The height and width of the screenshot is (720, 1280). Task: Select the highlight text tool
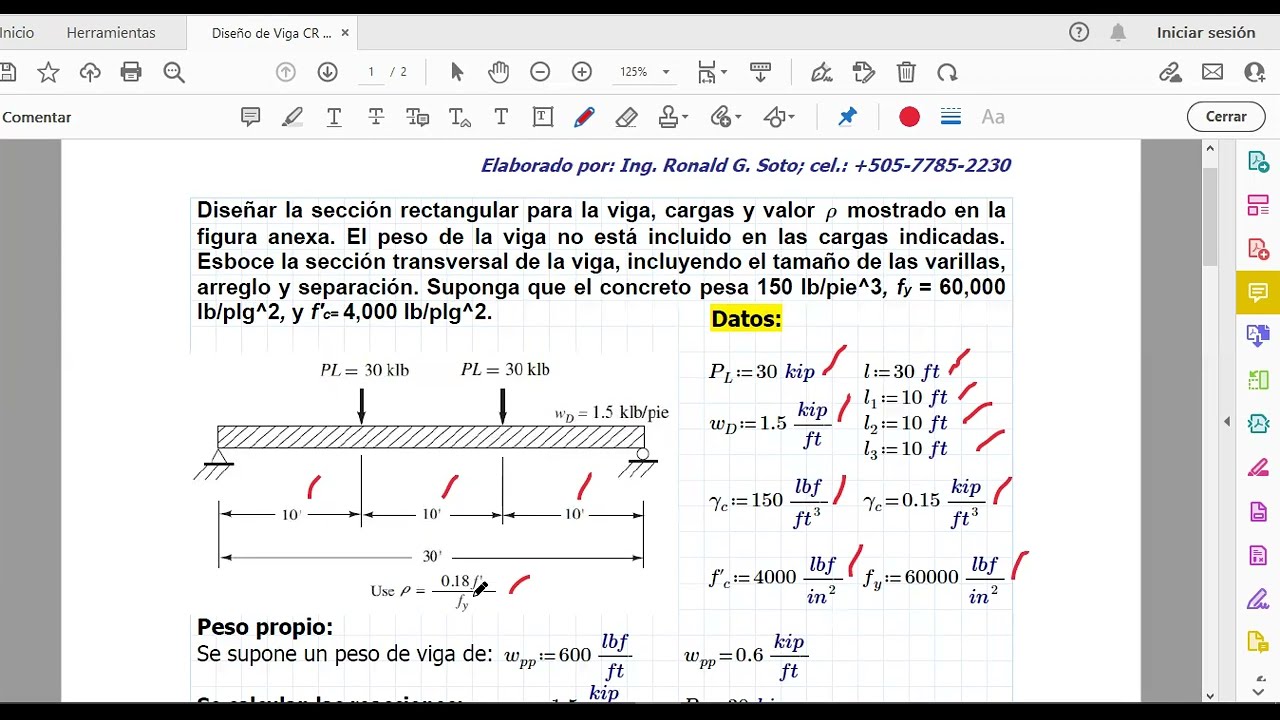[x=292, y=117]
